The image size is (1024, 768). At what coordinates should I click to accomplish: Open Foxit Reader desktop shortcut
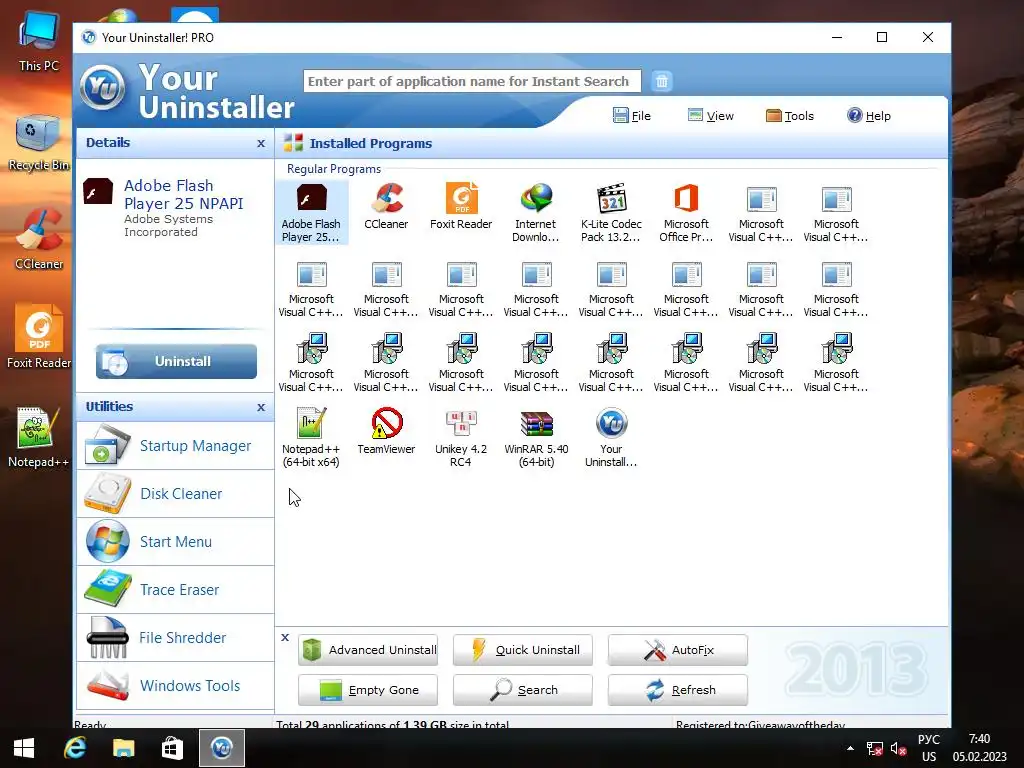pyautogui.click(x=39, y=337)
